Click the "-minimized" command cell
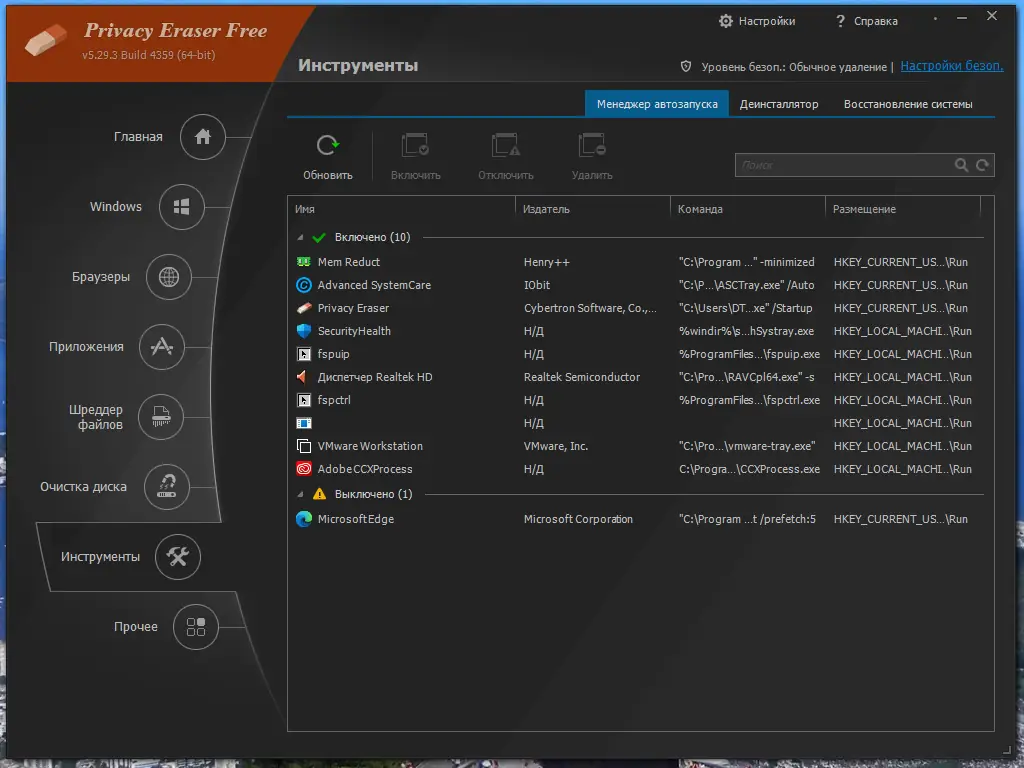 point(746,262)
